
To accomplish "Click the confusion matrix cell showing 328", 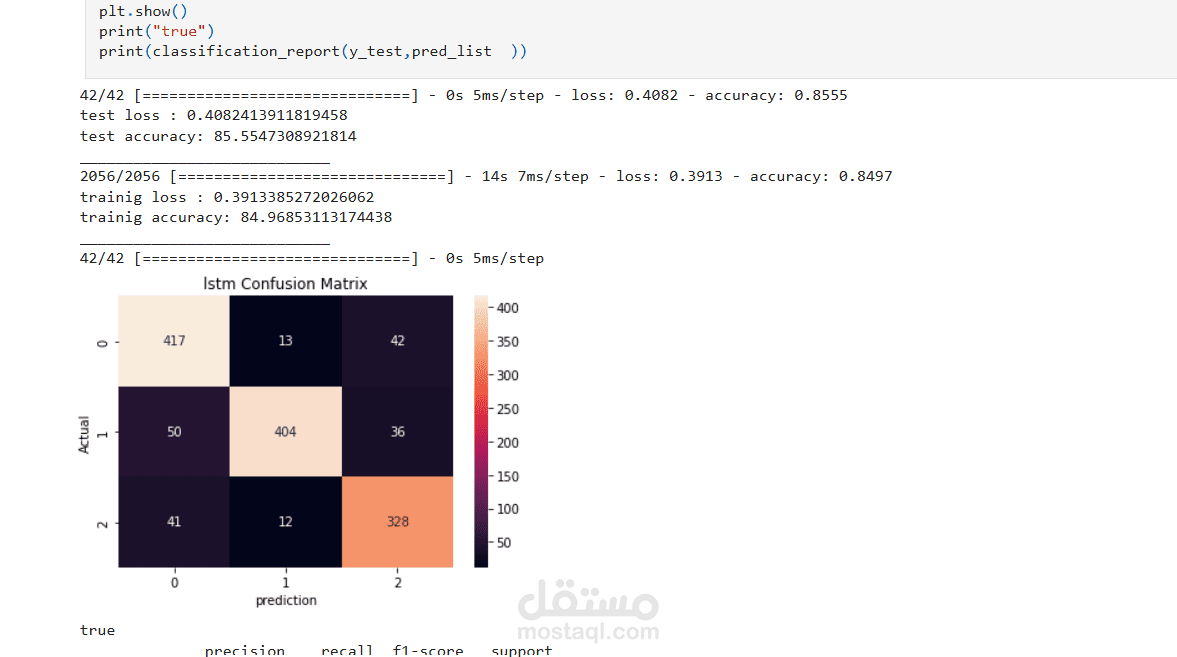I will 397,522.
